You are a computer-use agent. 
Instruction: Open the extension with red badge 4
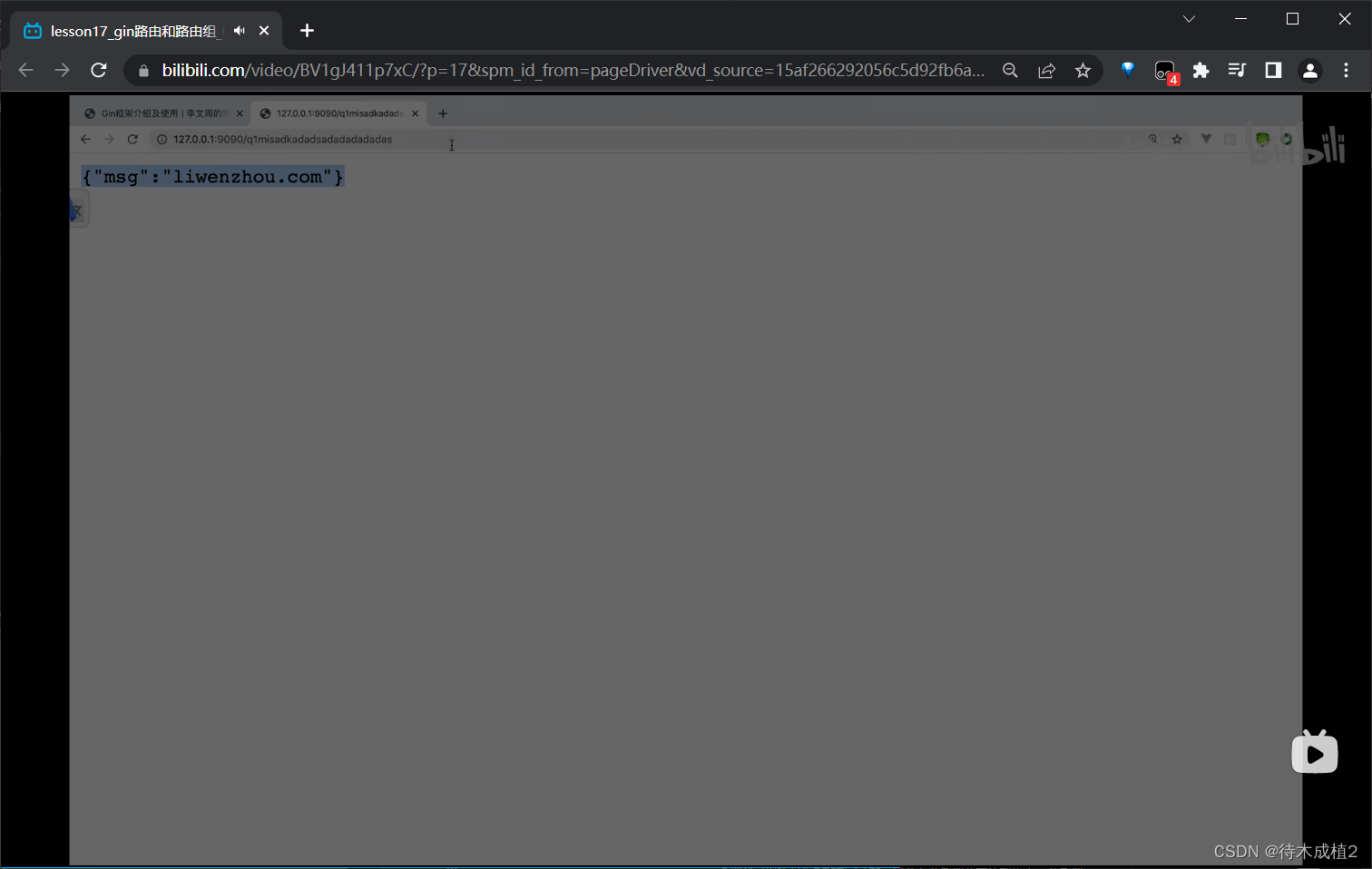click(1165, 72)
